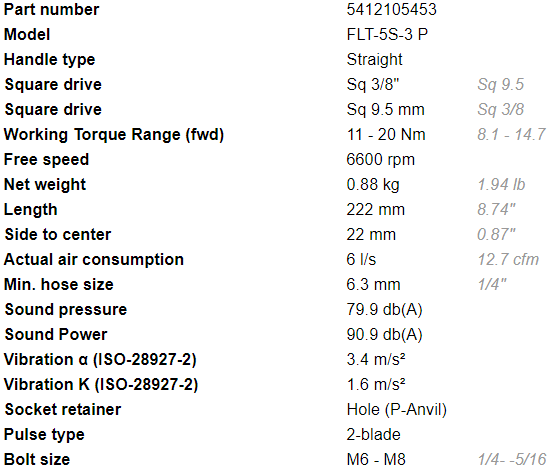Screen dimensions: 548x468
Task: Click the 222 mm length value
Action: click(376, 210)
